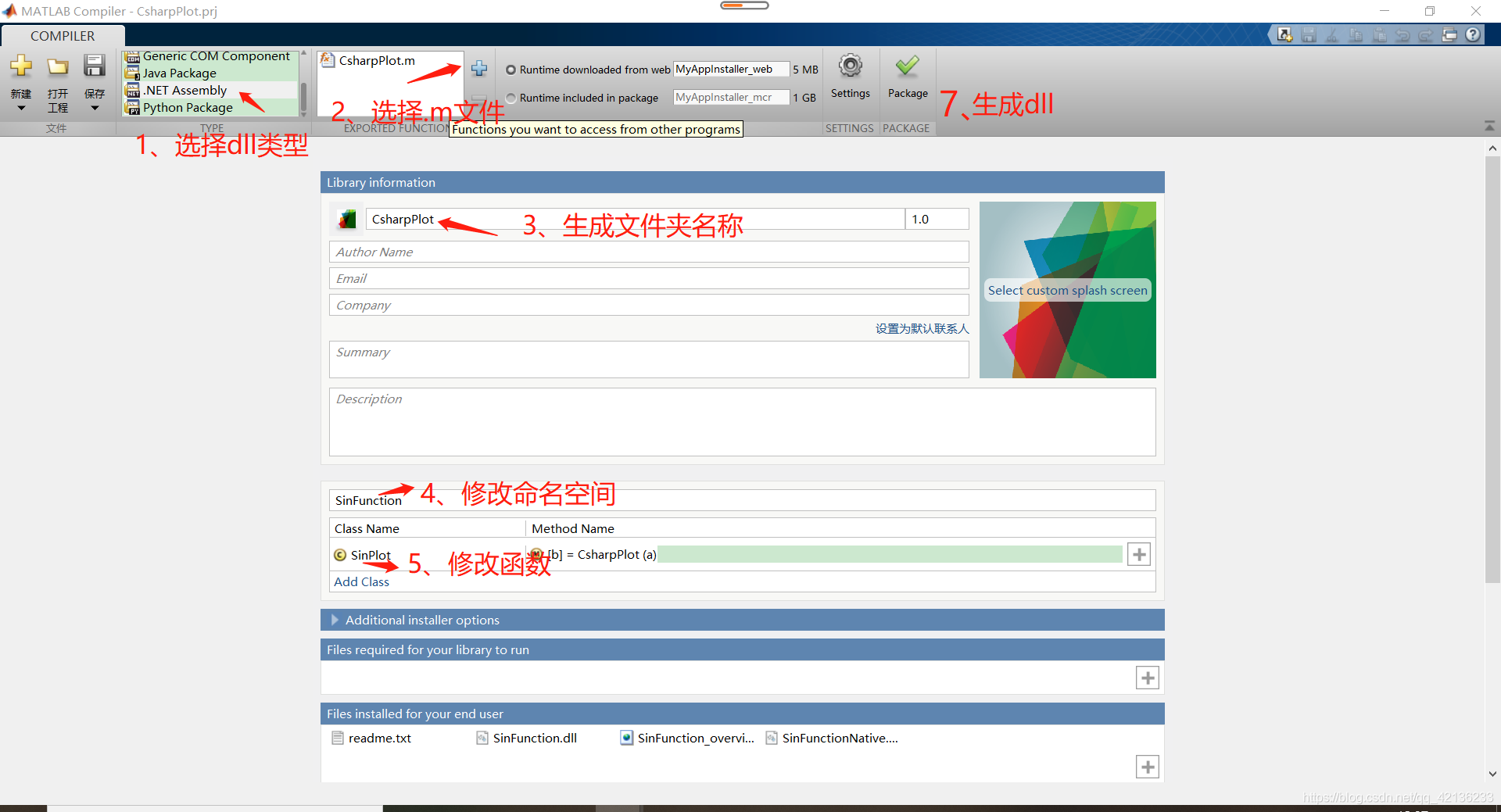Select the SinPlot class name

pyautogui.click(x=371, y=555)
